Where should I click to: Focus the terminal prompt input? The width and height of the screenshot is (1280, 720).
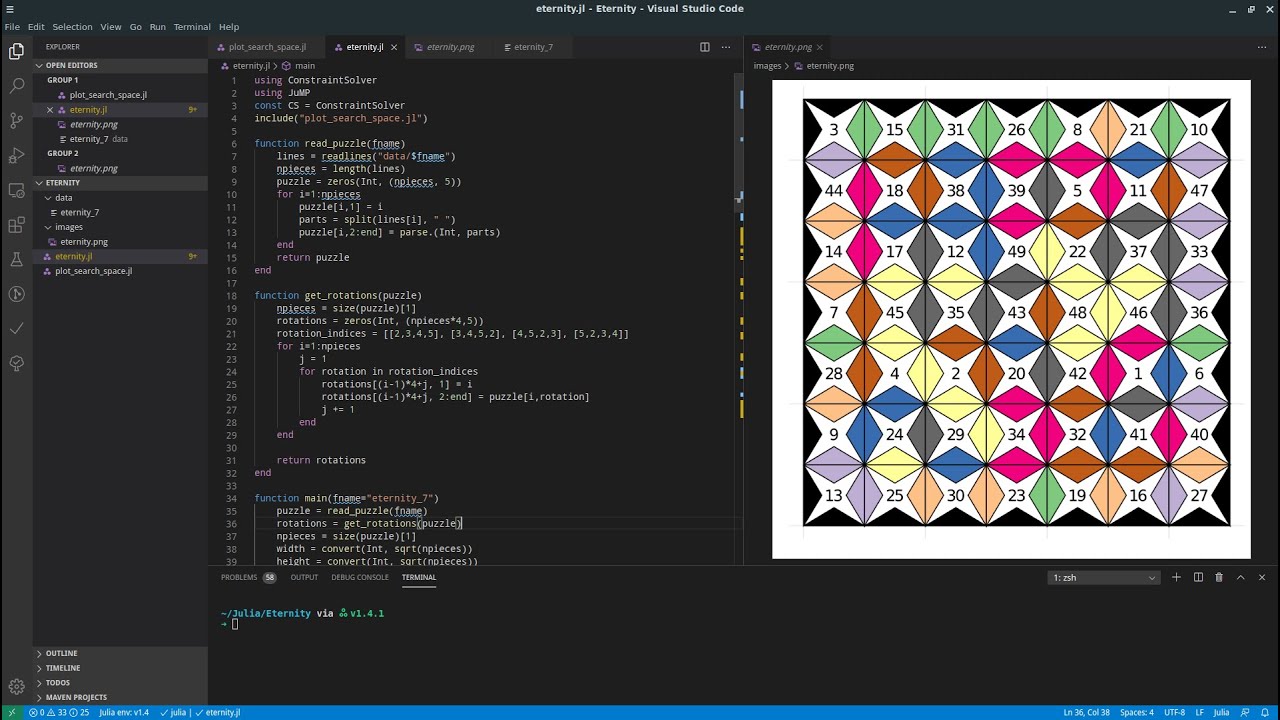pos(235,624)
